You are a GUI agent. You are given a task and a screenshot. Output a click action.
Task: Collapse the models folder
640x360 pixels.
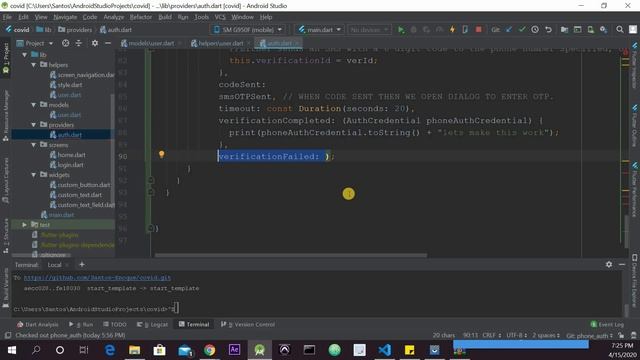coord(34,105)
